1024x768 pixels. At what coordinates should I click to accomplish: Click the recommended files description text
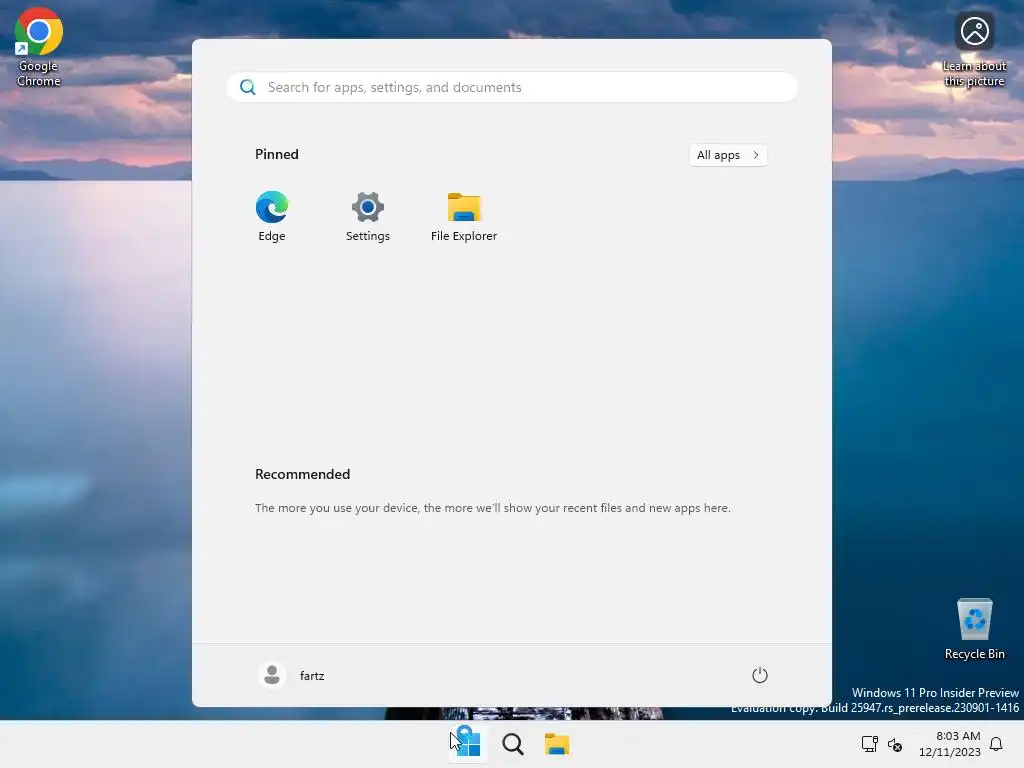click(492, 508)
